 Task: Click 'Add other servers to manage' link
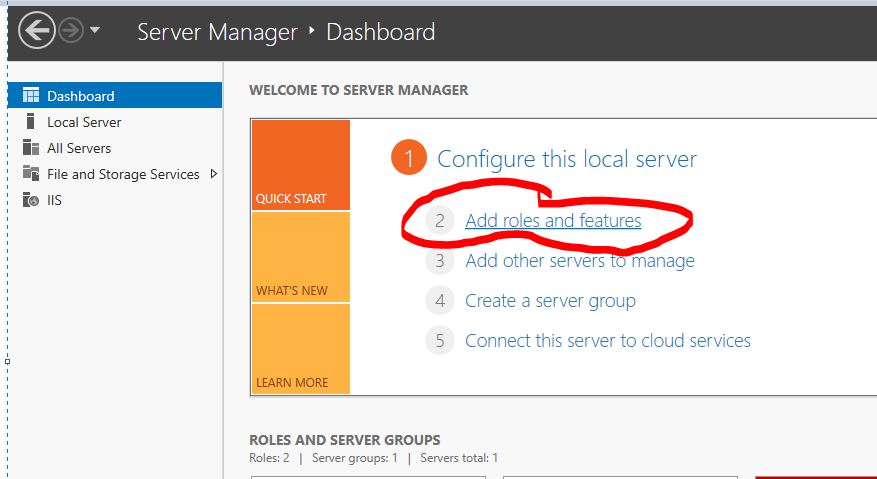tap(579, 261)
